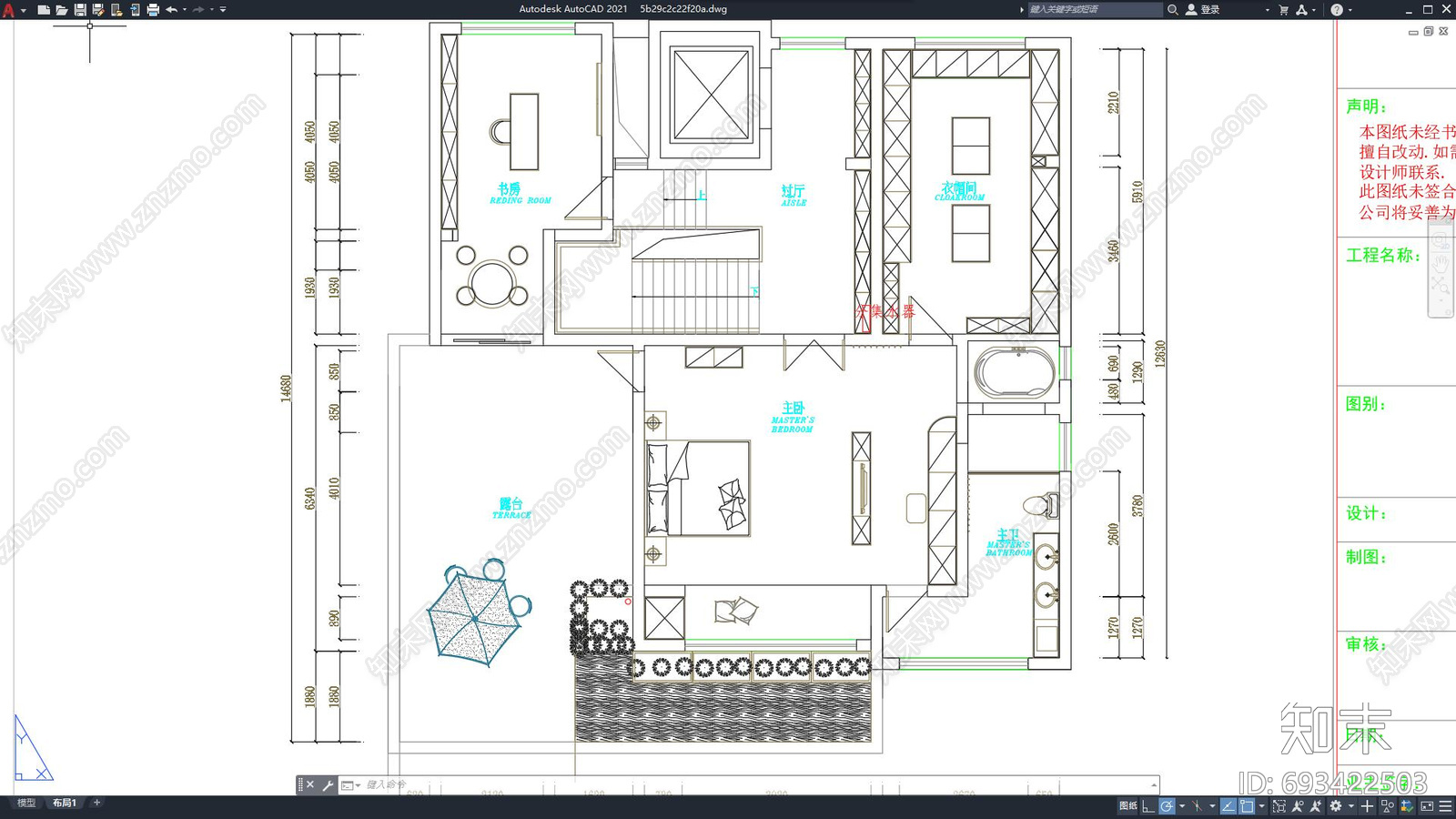The width and height of the screenshot is (1456, 819).
Task: Customize Quick Access Toolbar dropdown
Action: [x=223, y=9]
